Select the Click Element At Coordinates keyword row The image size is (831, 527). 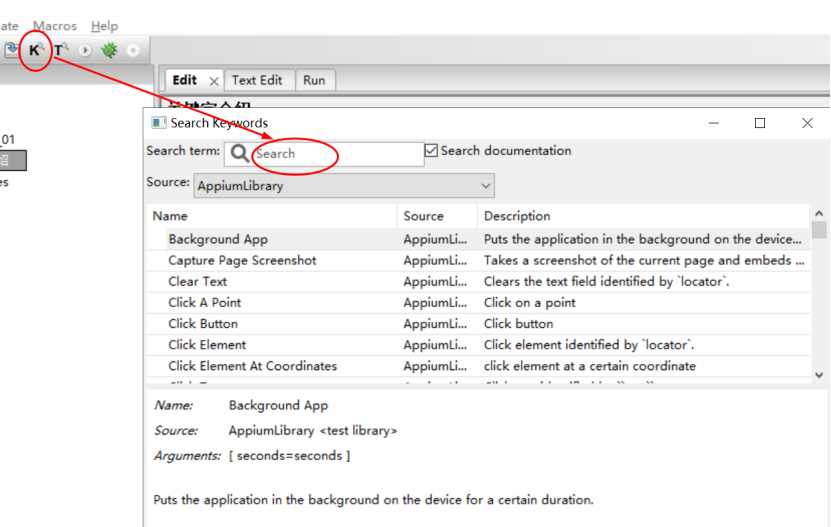click(x=479, y=366)
